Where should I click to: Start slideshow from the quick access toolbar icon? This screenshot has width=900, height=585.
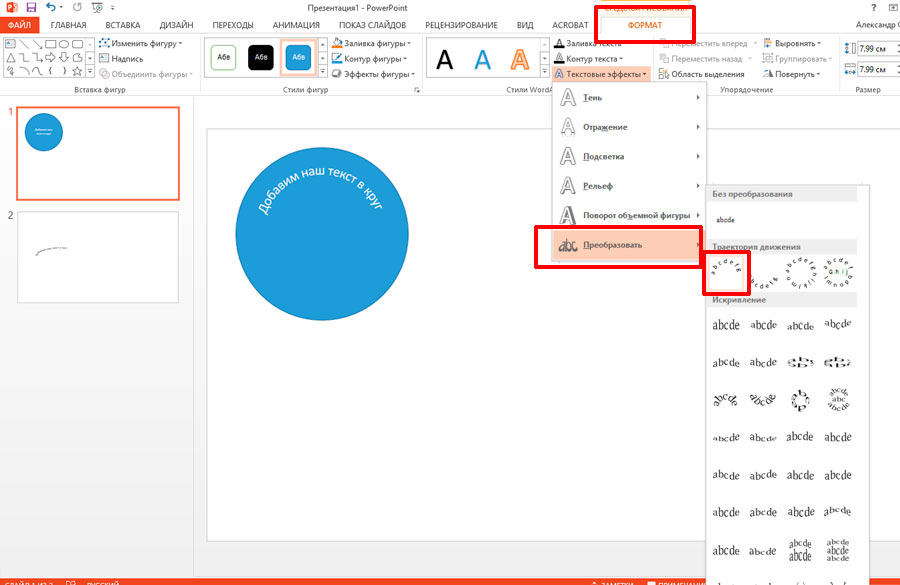(97, 7)
